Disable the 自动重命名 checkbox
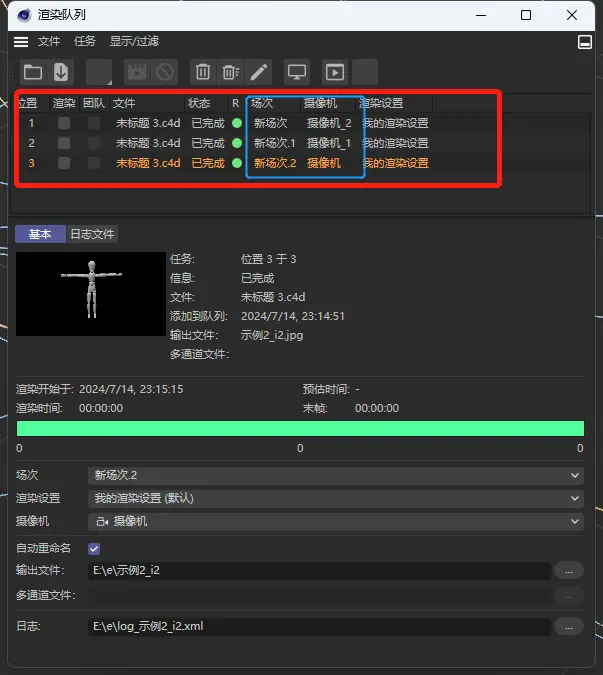 tap(94, 548)
